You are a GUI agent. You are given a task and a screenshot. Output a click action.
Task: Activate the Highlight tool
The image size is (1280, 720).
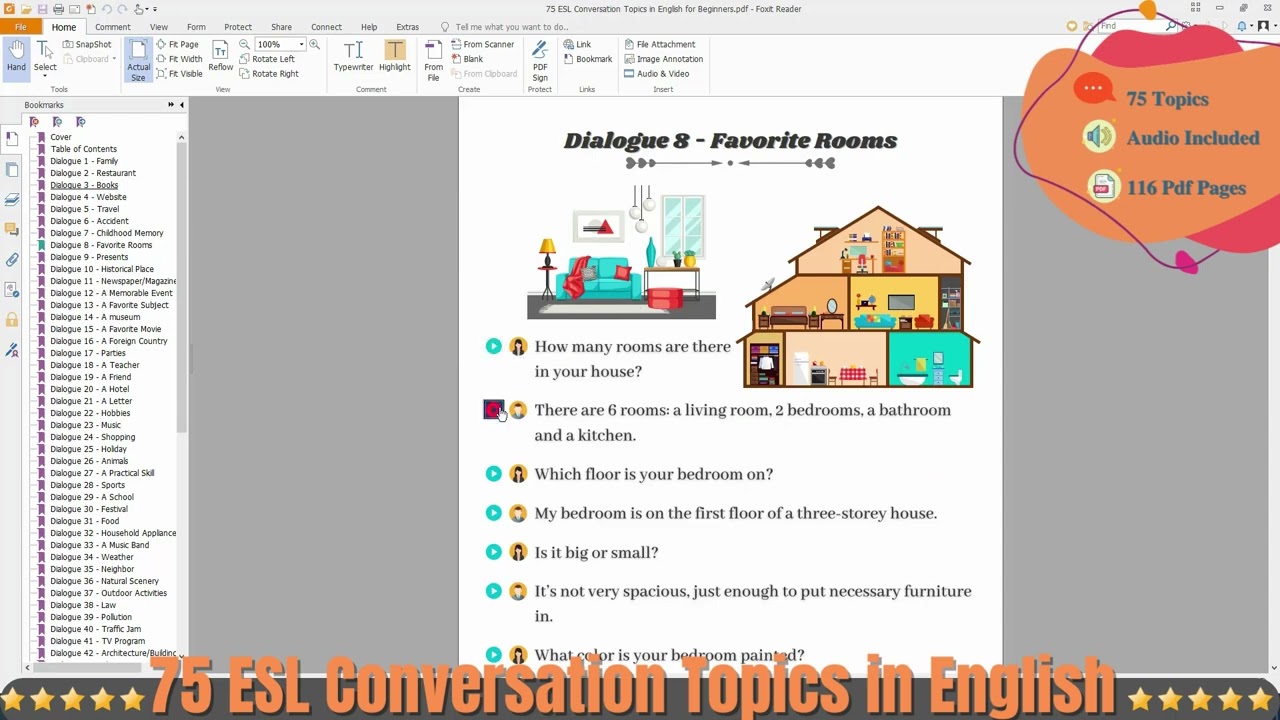pos(394,56)
